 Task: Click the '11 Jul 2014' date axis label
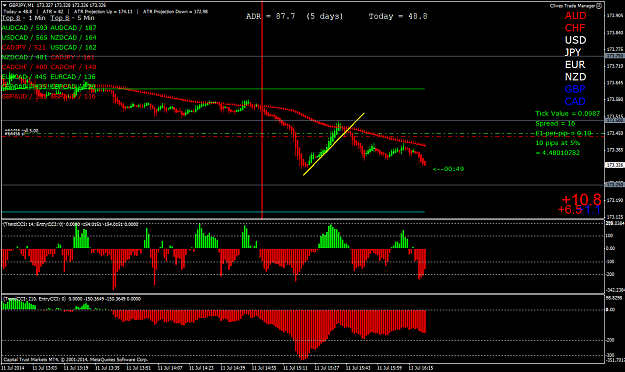(13, 368)
